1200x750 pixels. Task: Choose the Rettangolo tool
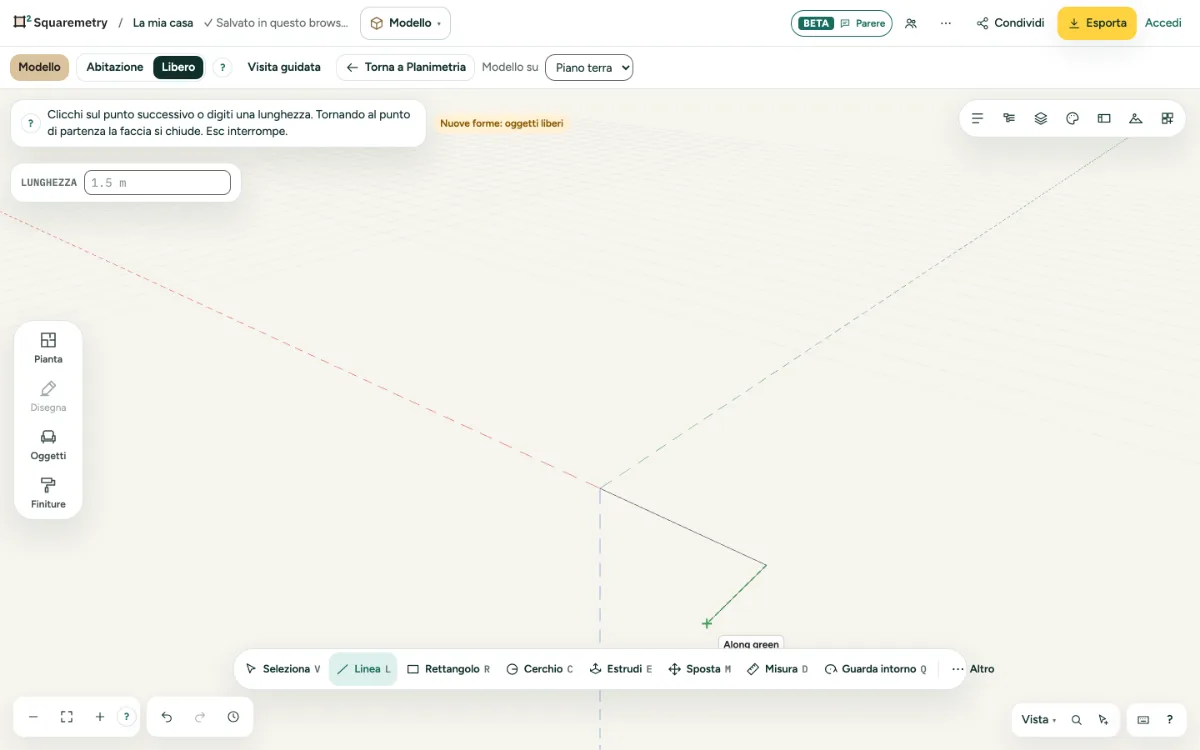coord(449,669)
